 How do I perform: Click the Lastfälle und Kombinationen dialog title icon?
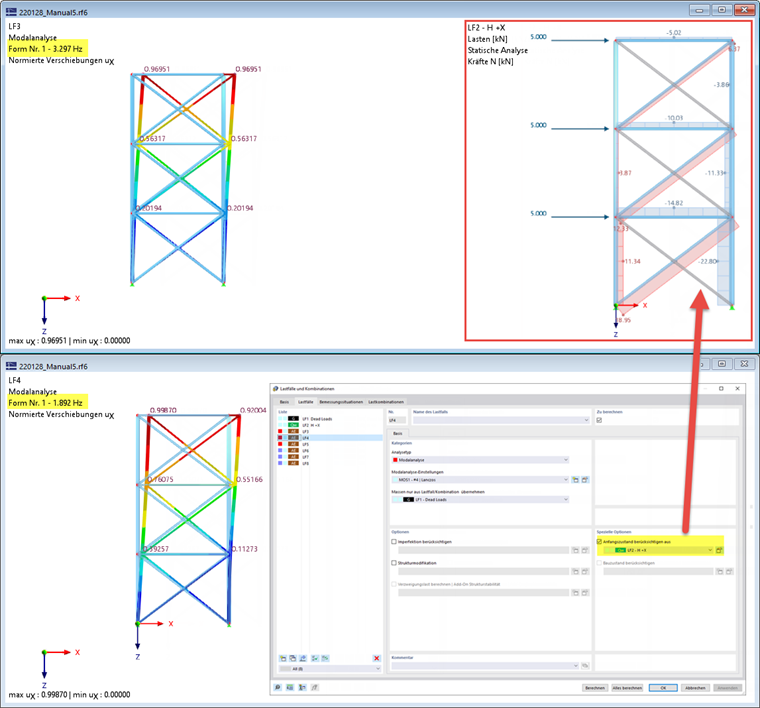(x=276, y=389)
